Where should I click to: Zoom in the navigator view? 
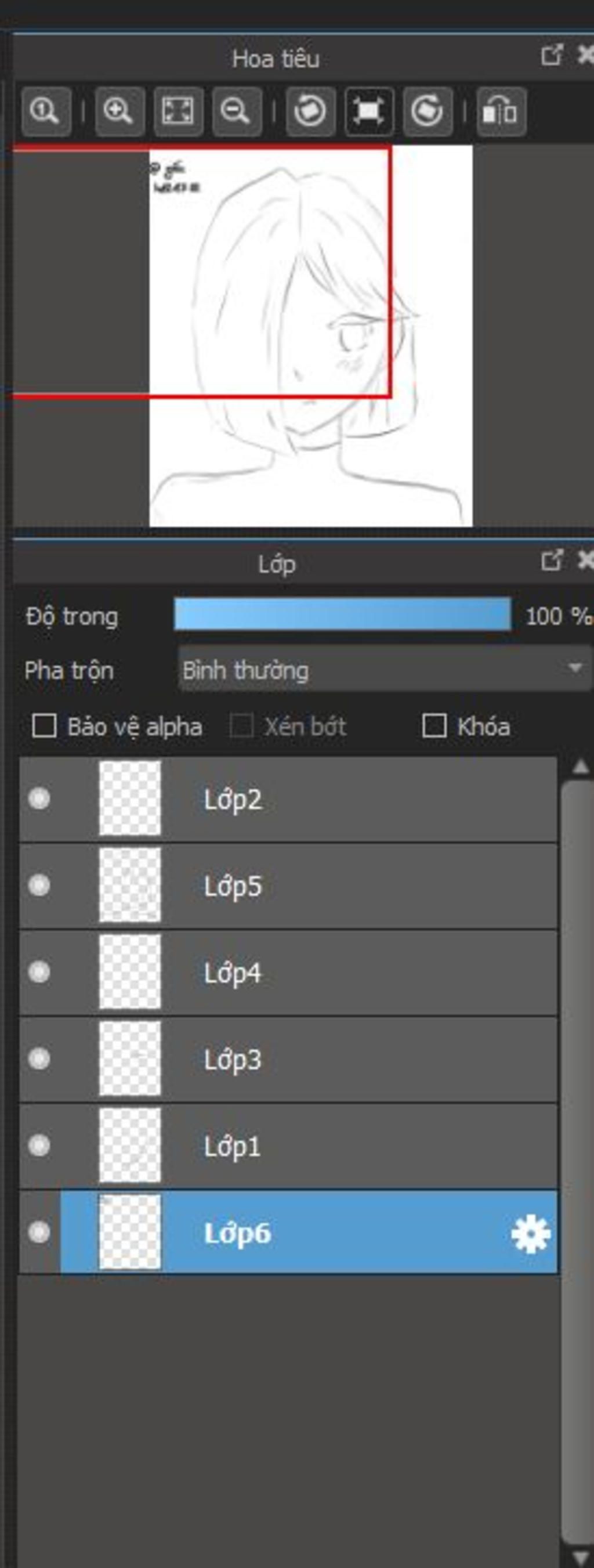point(119,111)
